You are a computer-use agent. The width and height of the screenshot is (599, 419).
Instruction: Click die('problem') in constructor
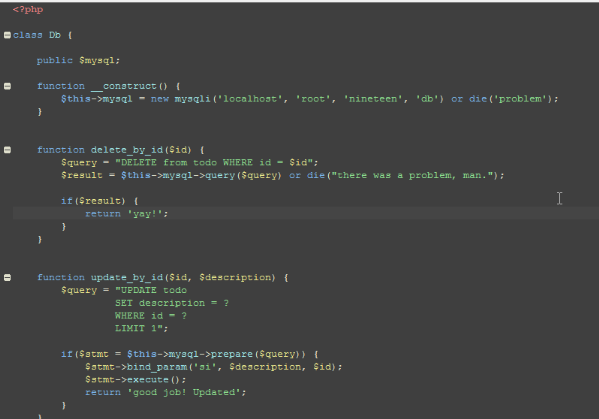[511, 99]
